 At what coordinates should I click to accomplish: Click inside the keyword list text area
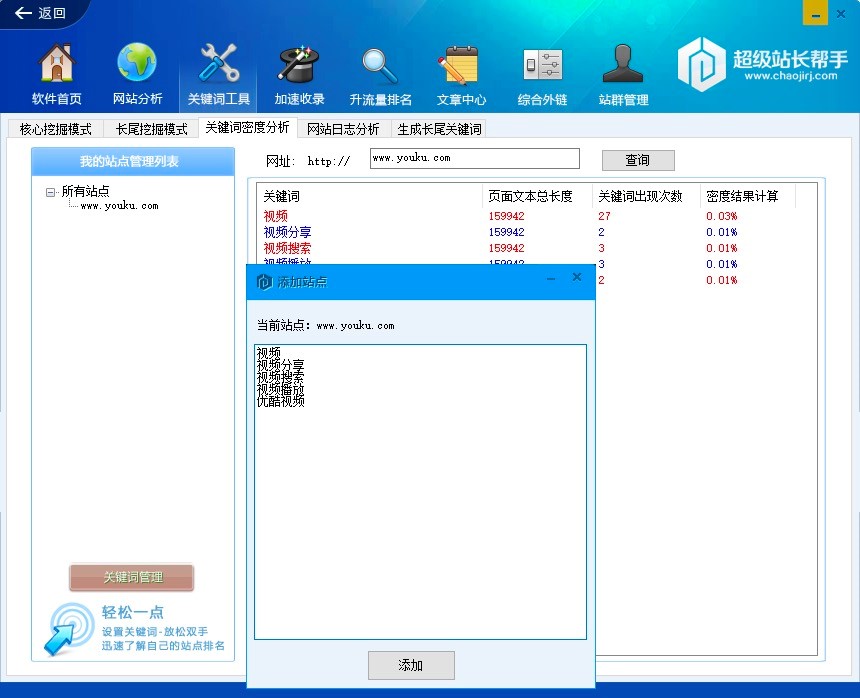[420, 500]
